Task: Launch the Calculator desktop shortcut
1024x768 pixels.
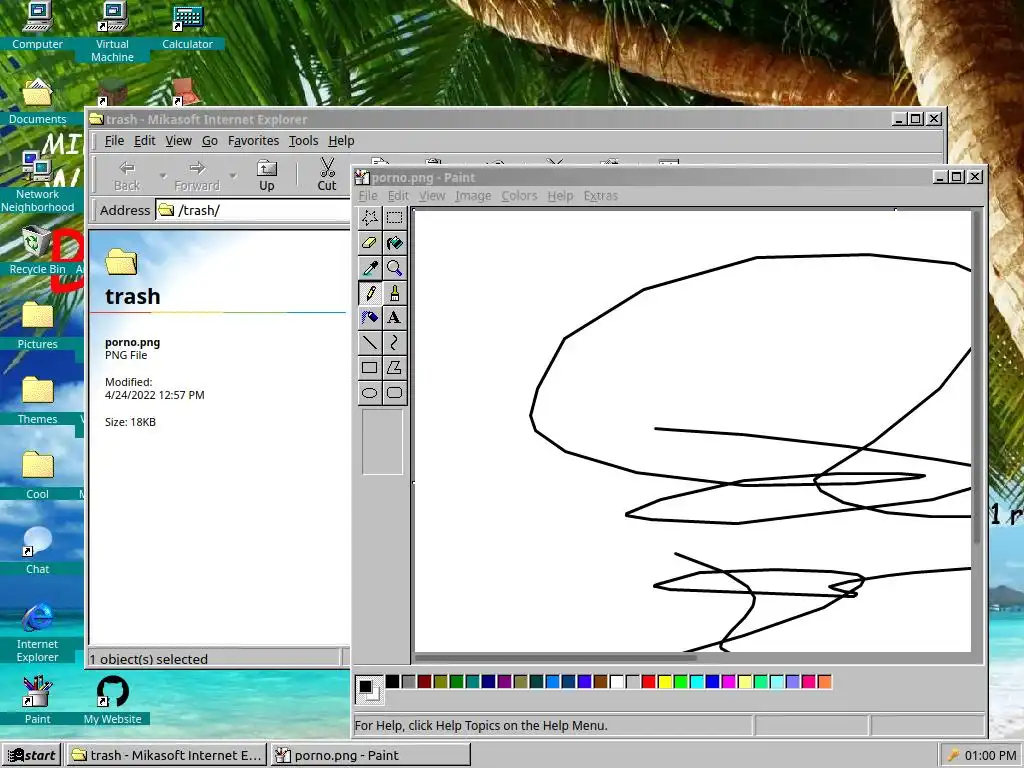Action: pos(187,26)
